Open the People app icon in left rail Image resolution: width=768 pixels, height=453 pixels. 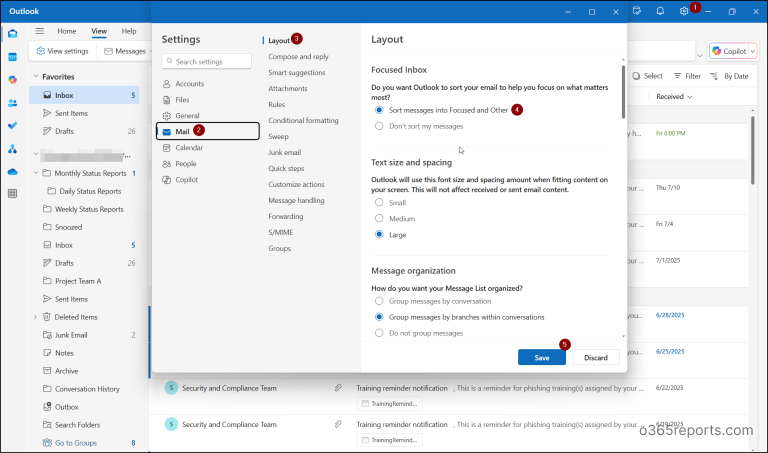coord(13,103)
